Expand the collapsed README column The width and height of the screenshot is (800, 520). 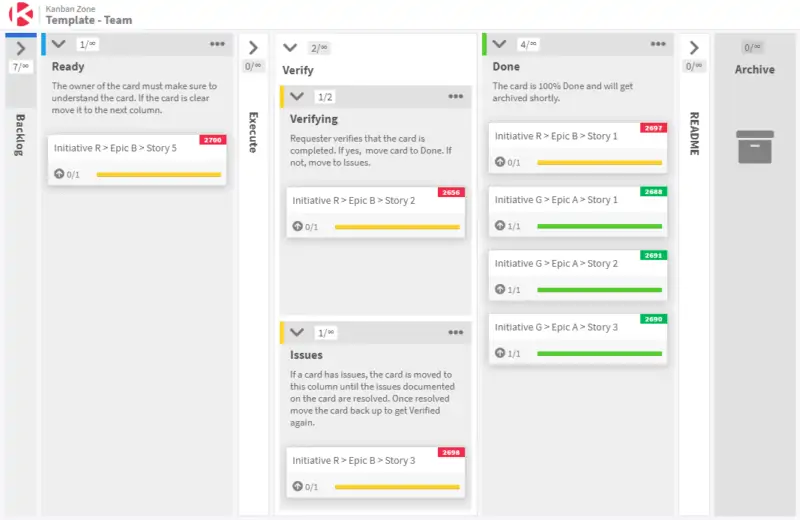tap(693, 47)
